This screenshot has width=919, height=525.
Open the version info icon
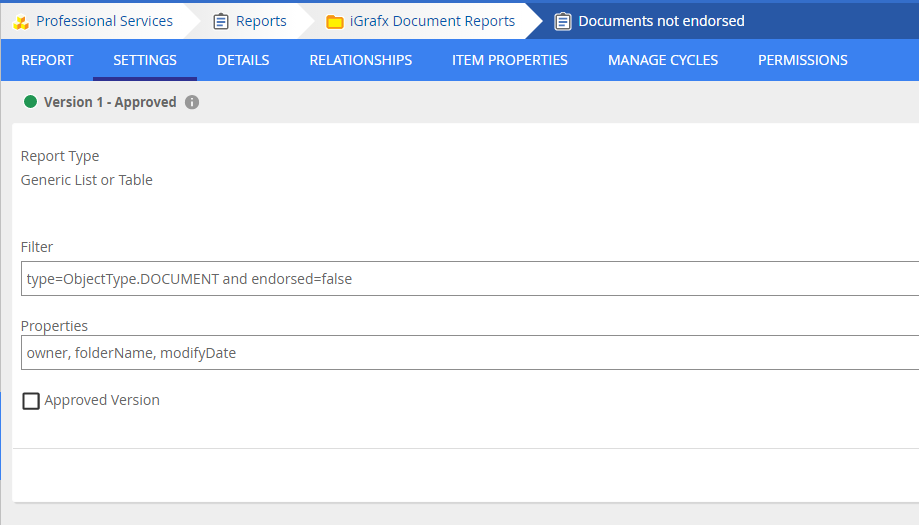pos(192,102)
